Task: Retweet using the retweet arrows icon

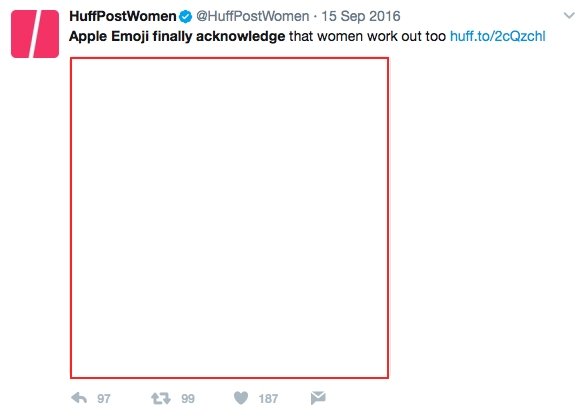Action: tap(161, 398)
